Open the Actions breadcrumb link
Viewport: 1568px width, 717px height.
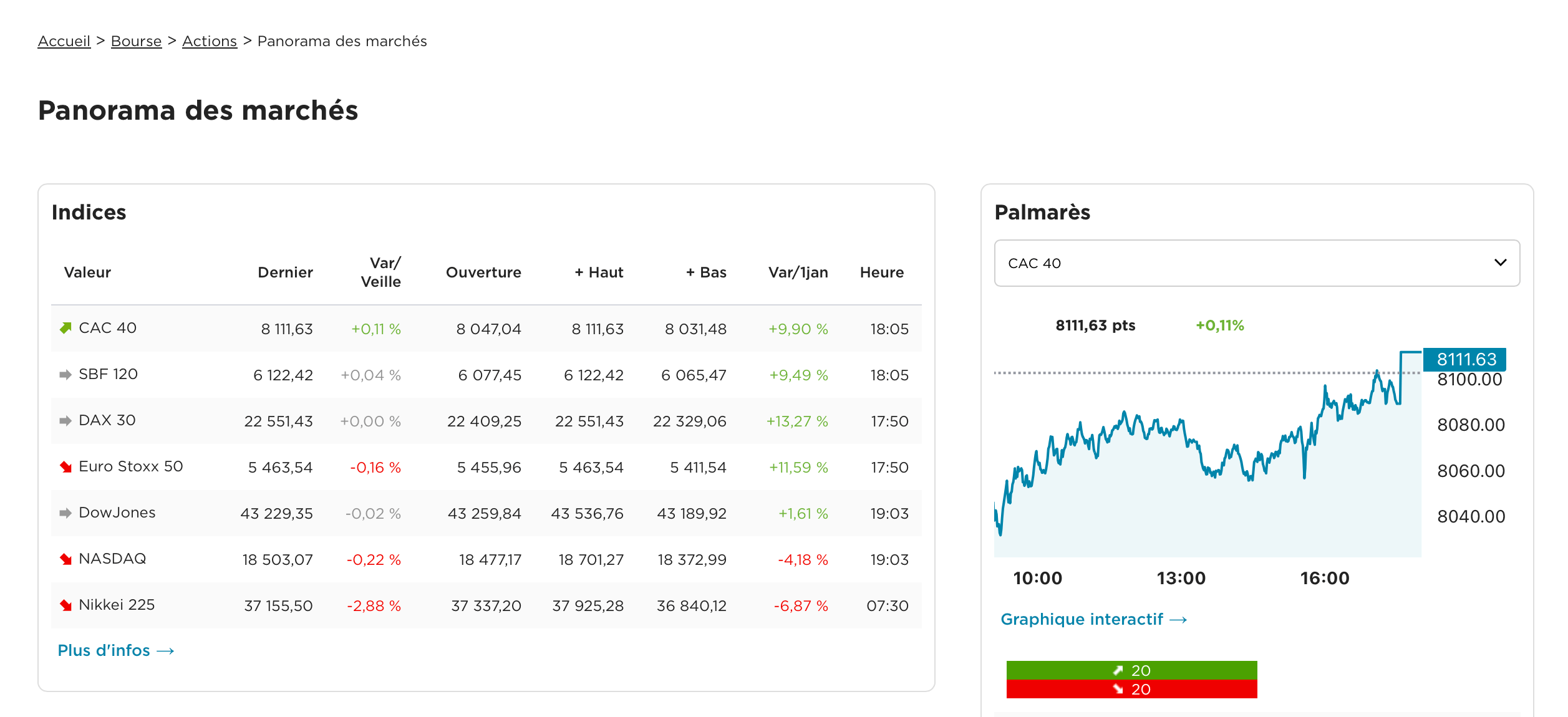(210, 41)
